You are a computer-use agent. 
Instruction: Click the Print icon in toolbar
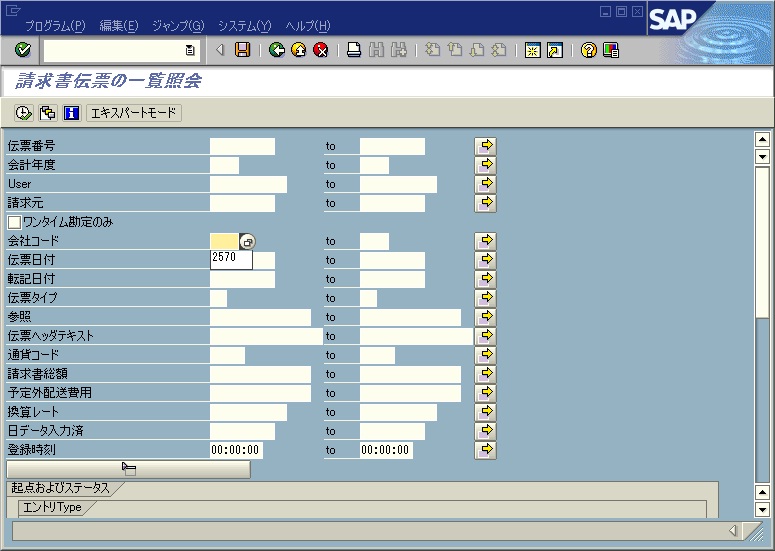(x=353, y=50)
